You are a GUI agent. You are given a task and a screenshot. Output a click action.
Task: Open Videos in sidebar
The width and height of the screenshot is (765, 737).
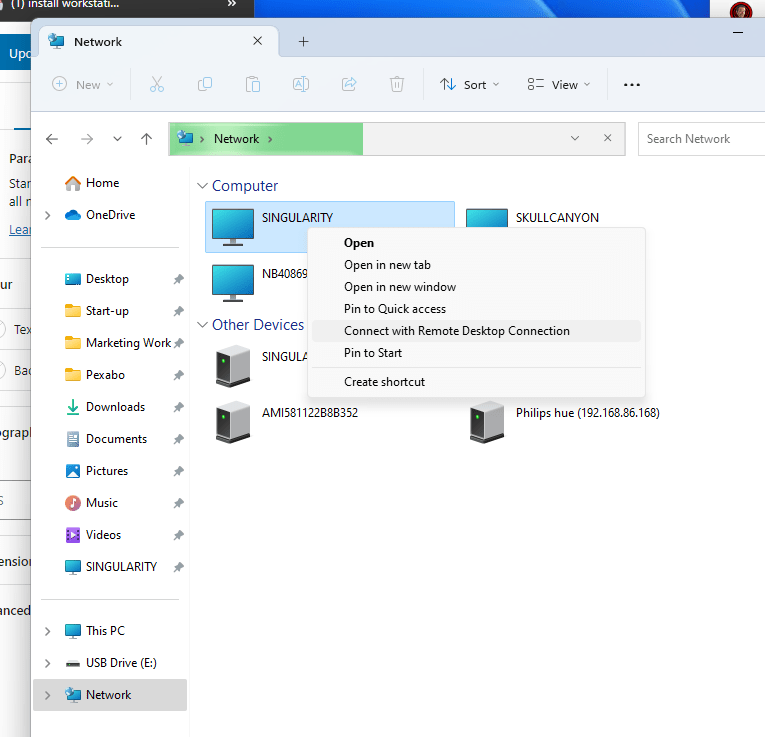coord(93,535)
